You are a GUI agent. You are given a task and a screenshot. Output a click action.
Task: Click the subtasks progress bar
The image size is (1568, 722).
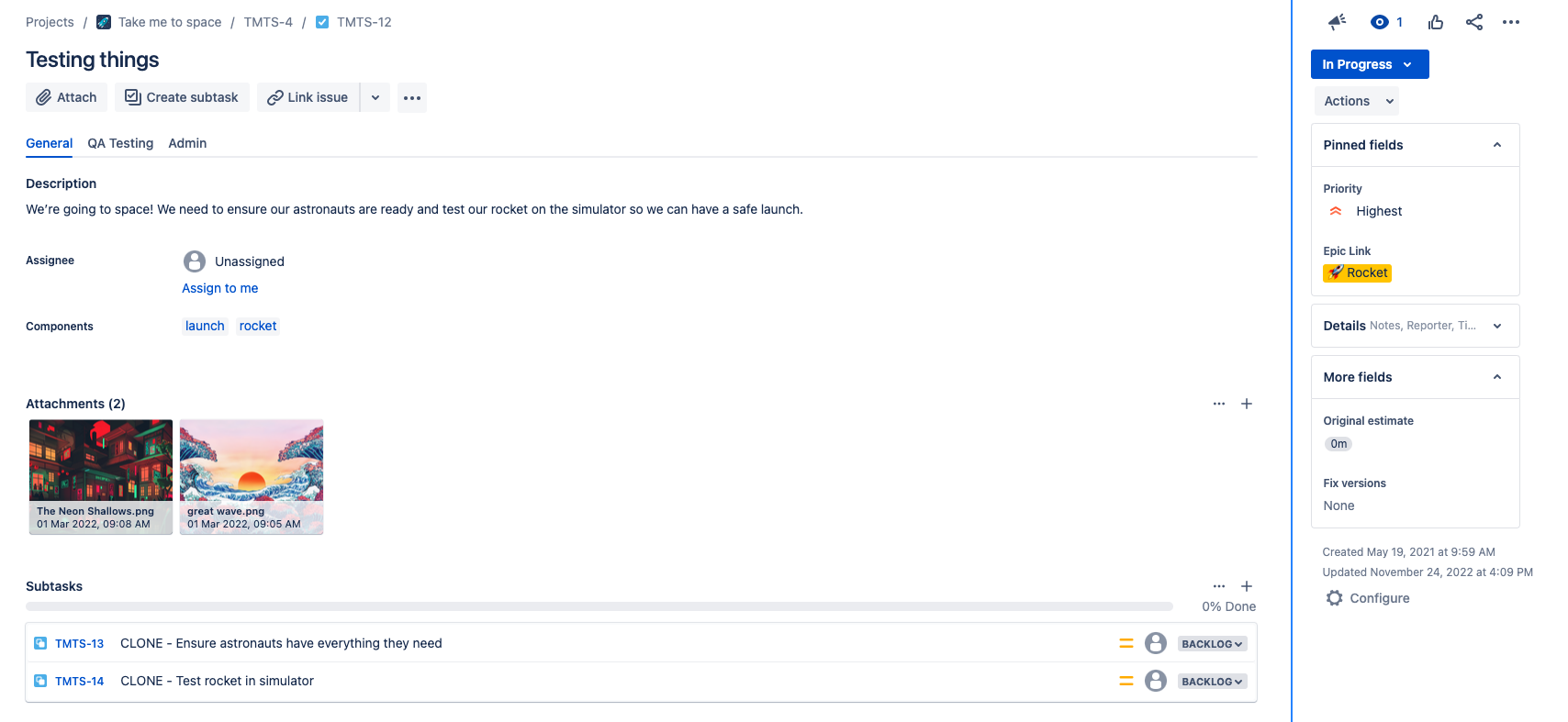(599, 606)
